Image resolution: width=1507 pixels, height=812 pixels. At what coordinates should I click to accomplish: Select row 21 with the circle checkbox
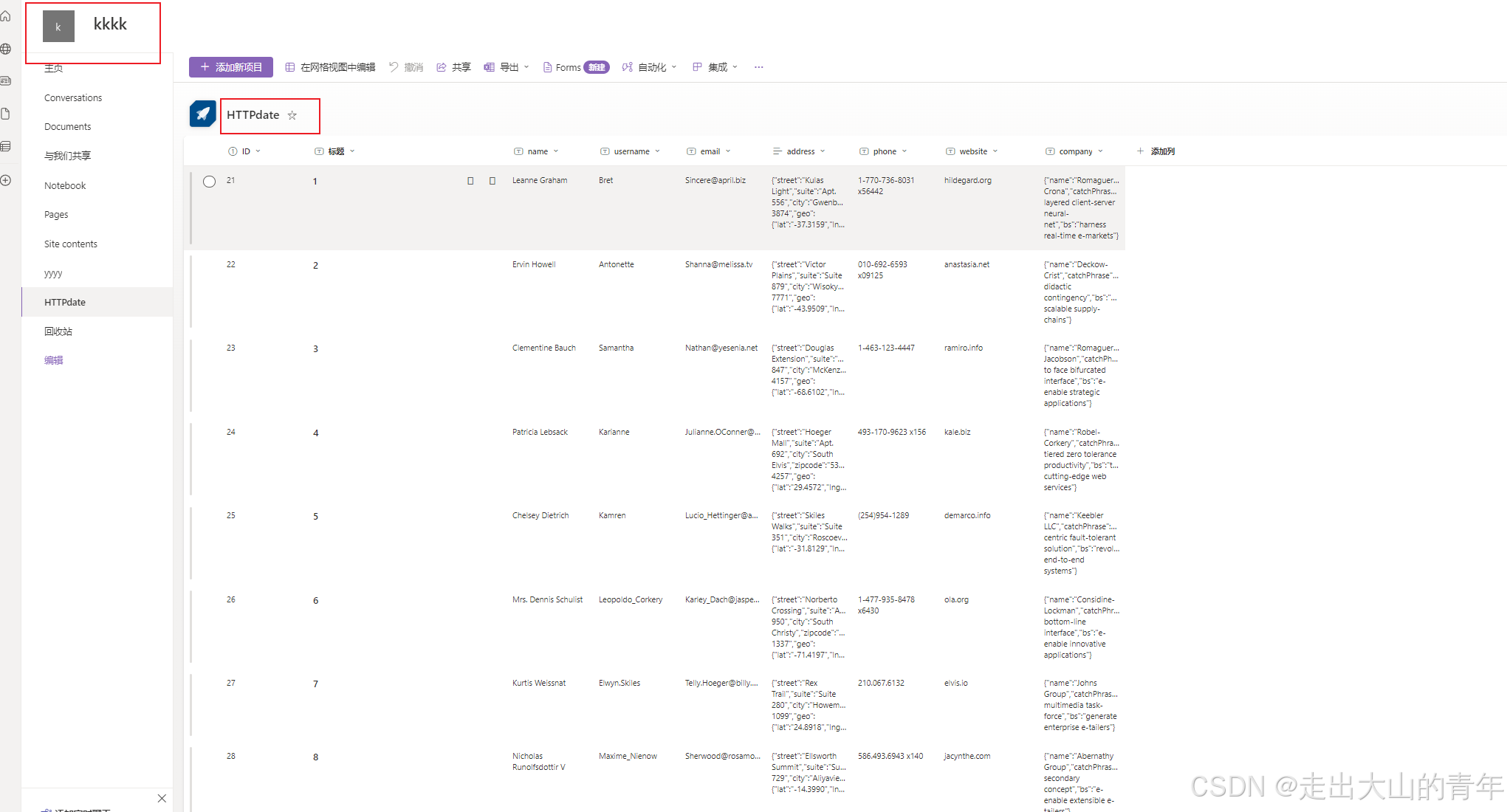point(210,182)
